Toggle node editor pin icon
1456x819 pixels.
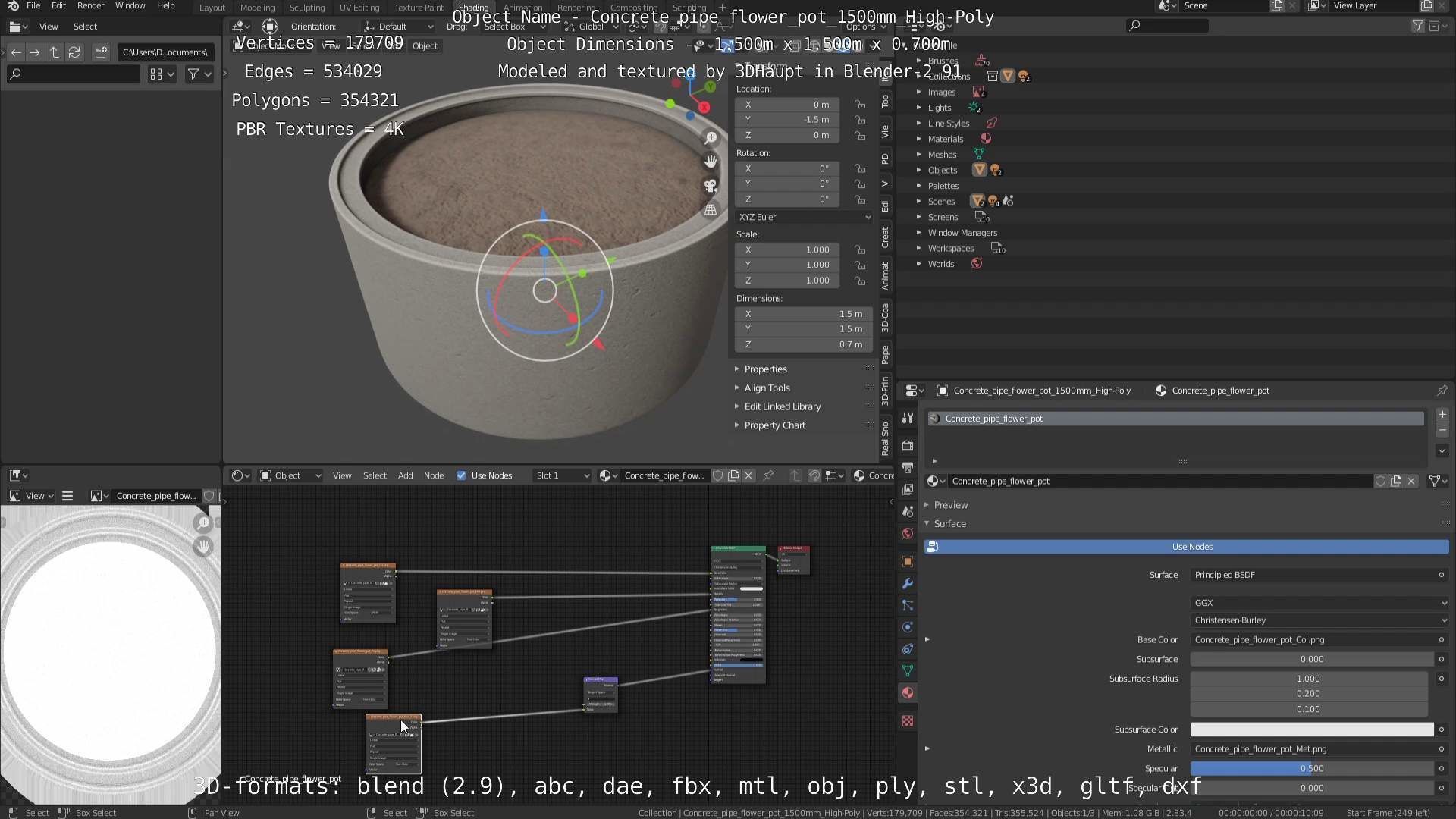[768, 475]
